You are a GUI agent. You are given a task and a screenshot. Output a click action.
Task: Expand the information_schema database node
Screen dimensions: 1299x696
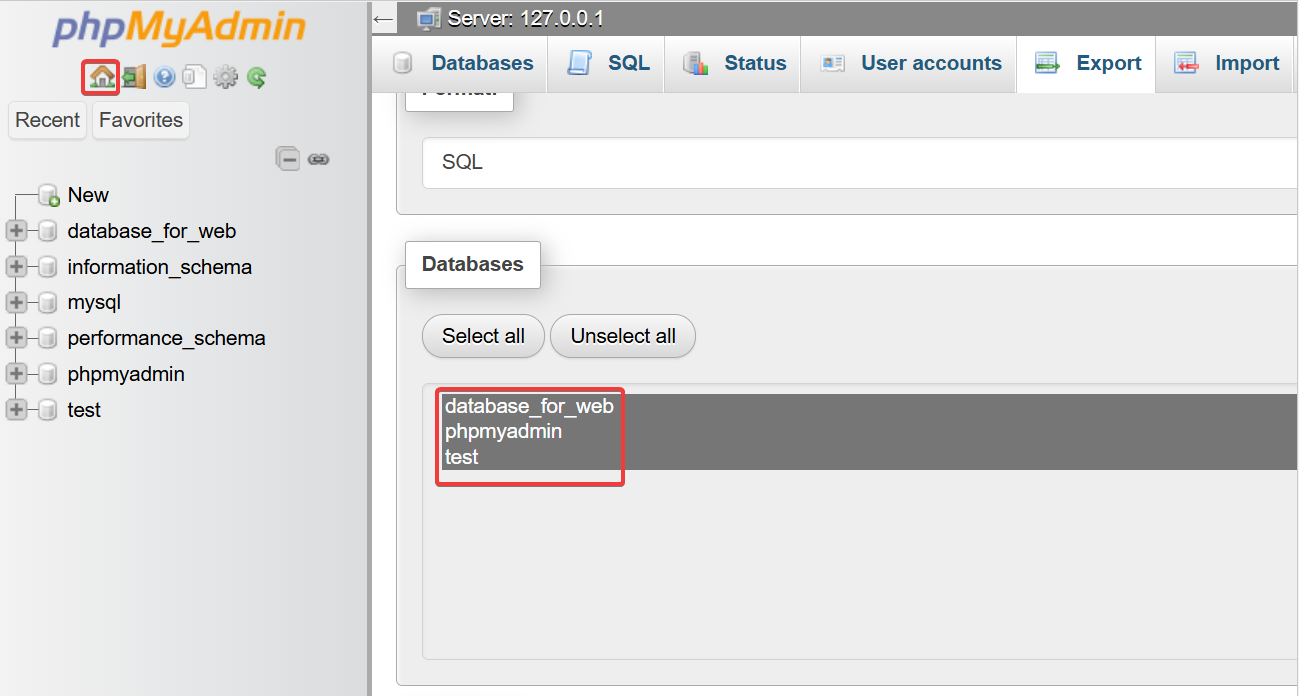tap(15, 267)
